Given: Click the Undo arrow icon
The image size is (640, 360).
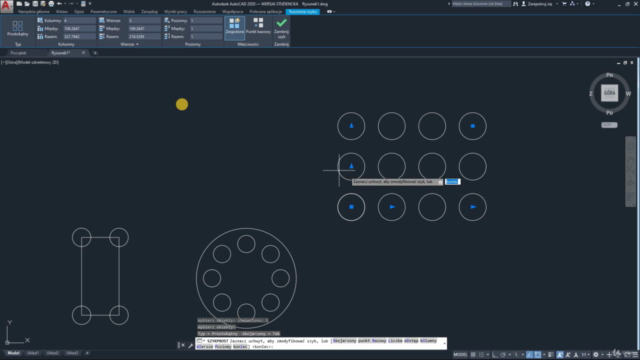Looking at the screenshot, I should tap(59, 4).
